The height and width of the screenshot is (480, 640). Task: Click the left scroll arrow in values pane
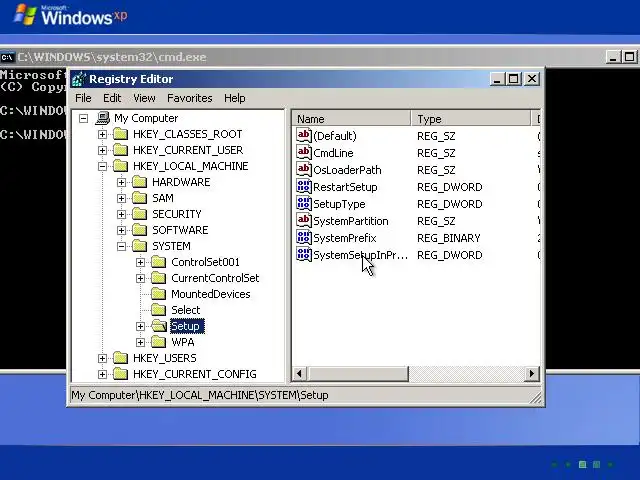pos(300,373)
